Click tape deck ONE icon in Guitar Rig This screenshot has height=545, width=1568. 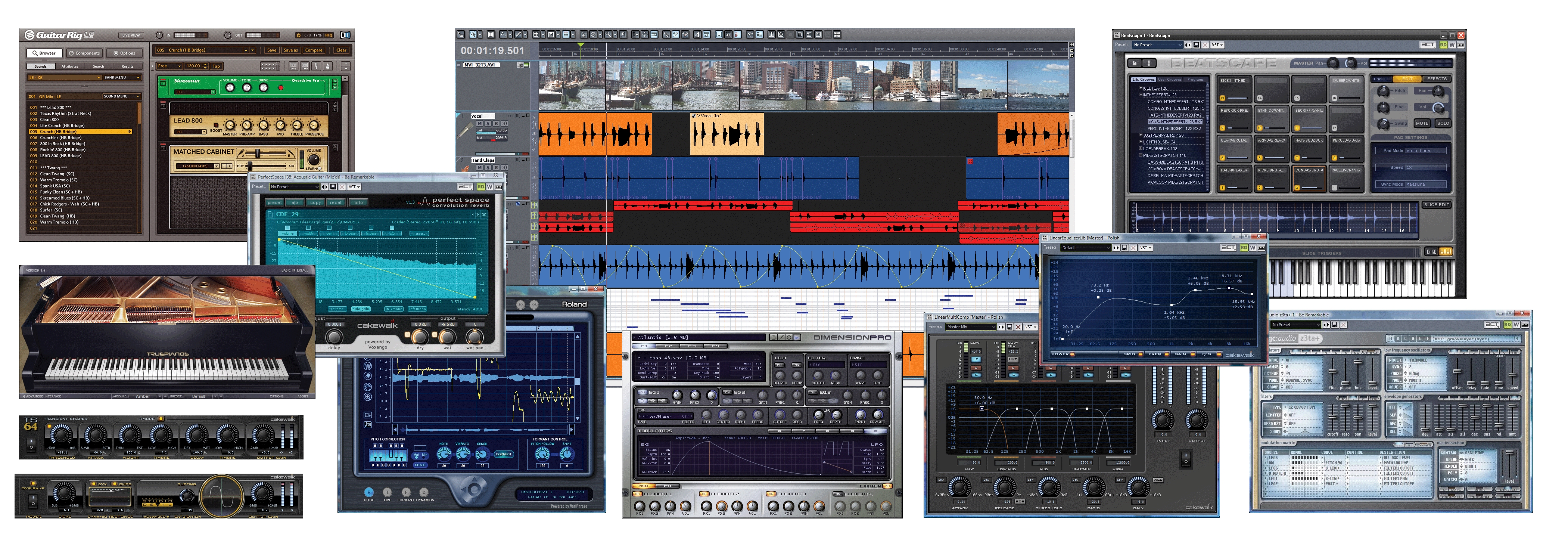point(293,66)
